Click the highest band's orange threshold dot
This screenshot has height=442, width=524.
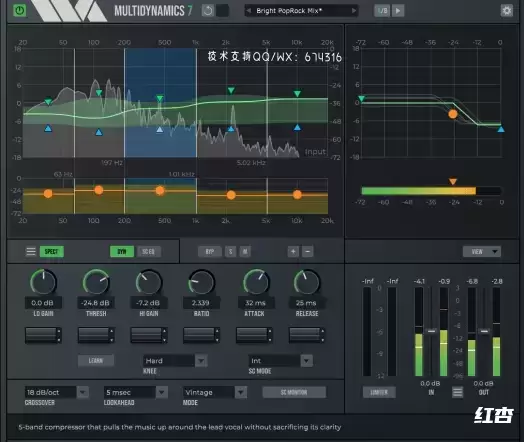297,195
